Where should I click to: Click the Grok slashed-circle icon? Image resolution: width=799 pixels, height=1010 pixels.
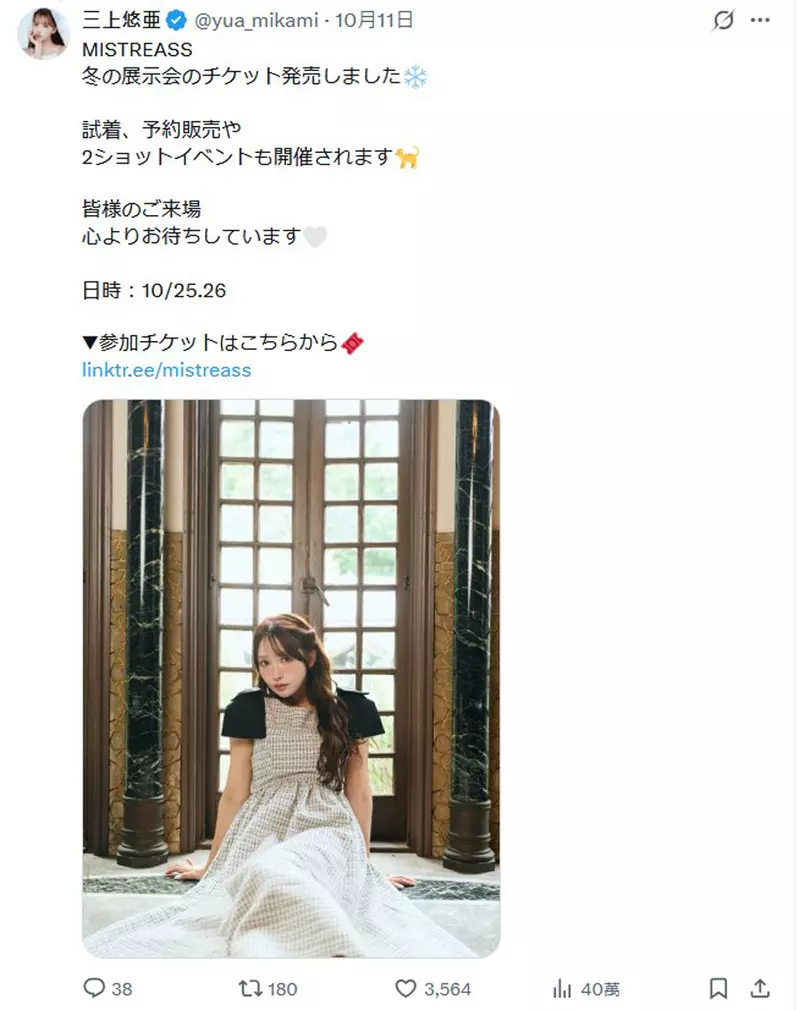click(x=723, y=20)
